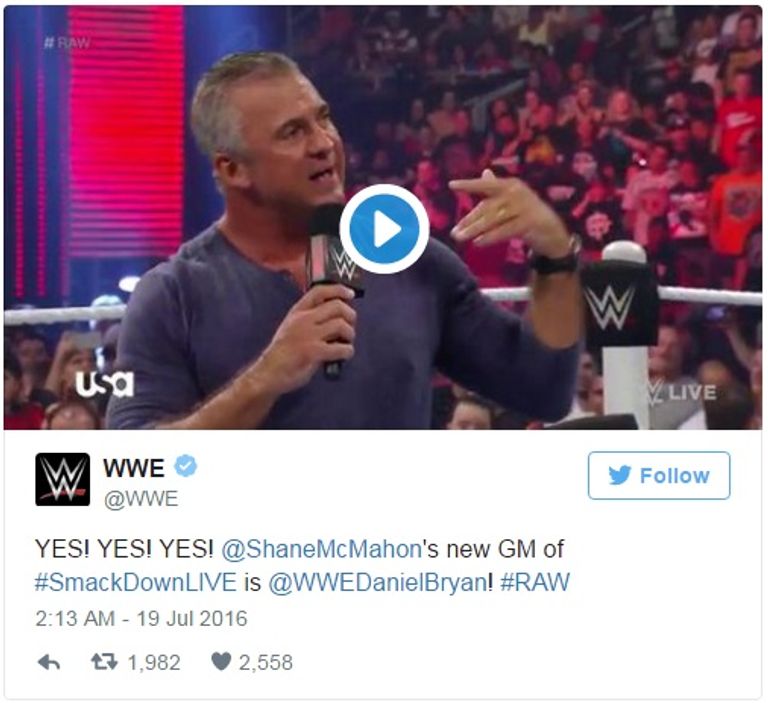Click the heart like icon
Viewport: 768px width, 703px height.
pyautogui.click(x=221, y=662)
